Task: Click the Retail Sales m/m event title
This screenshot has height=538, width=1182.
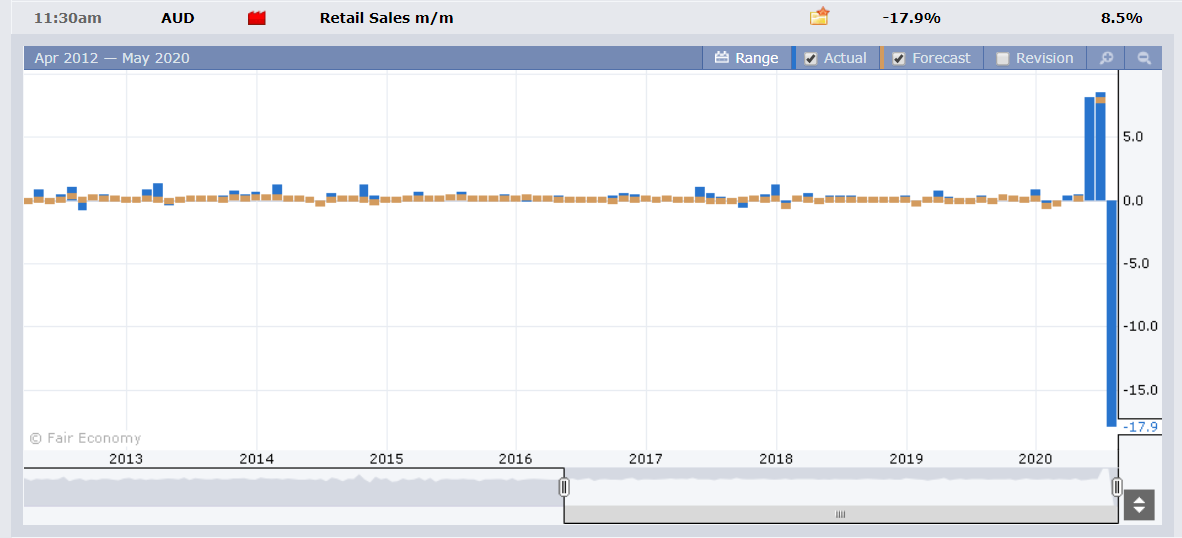Action: [387, 18]
